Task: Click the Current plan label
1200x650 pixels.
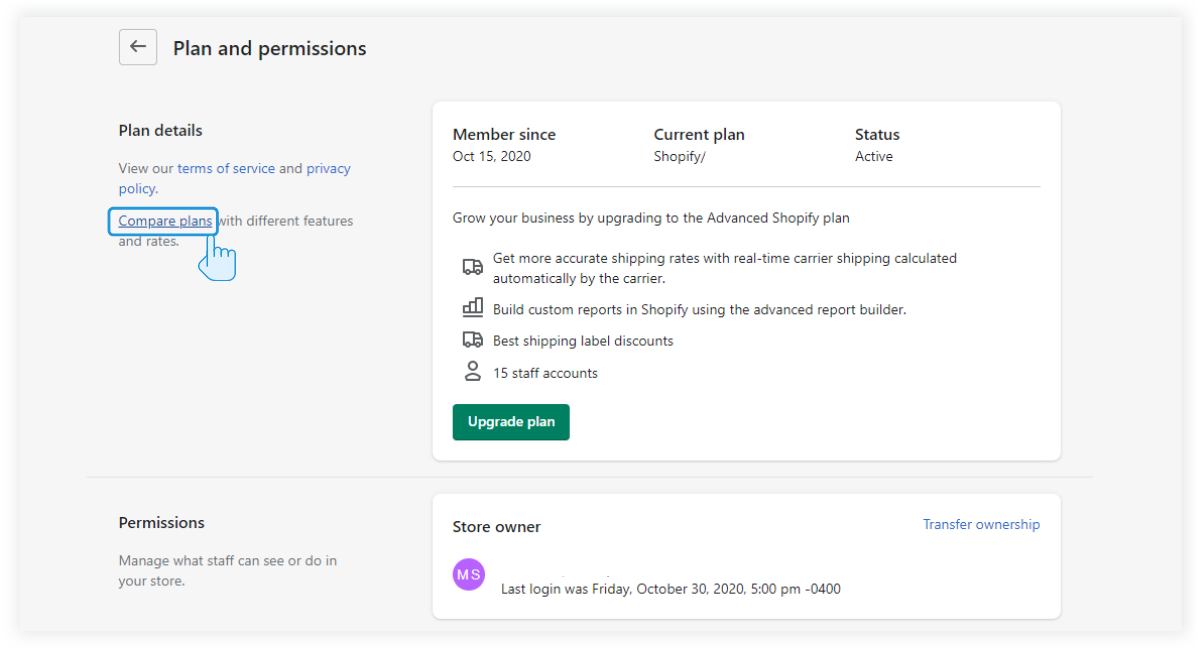Action: (x=699, y=134)
